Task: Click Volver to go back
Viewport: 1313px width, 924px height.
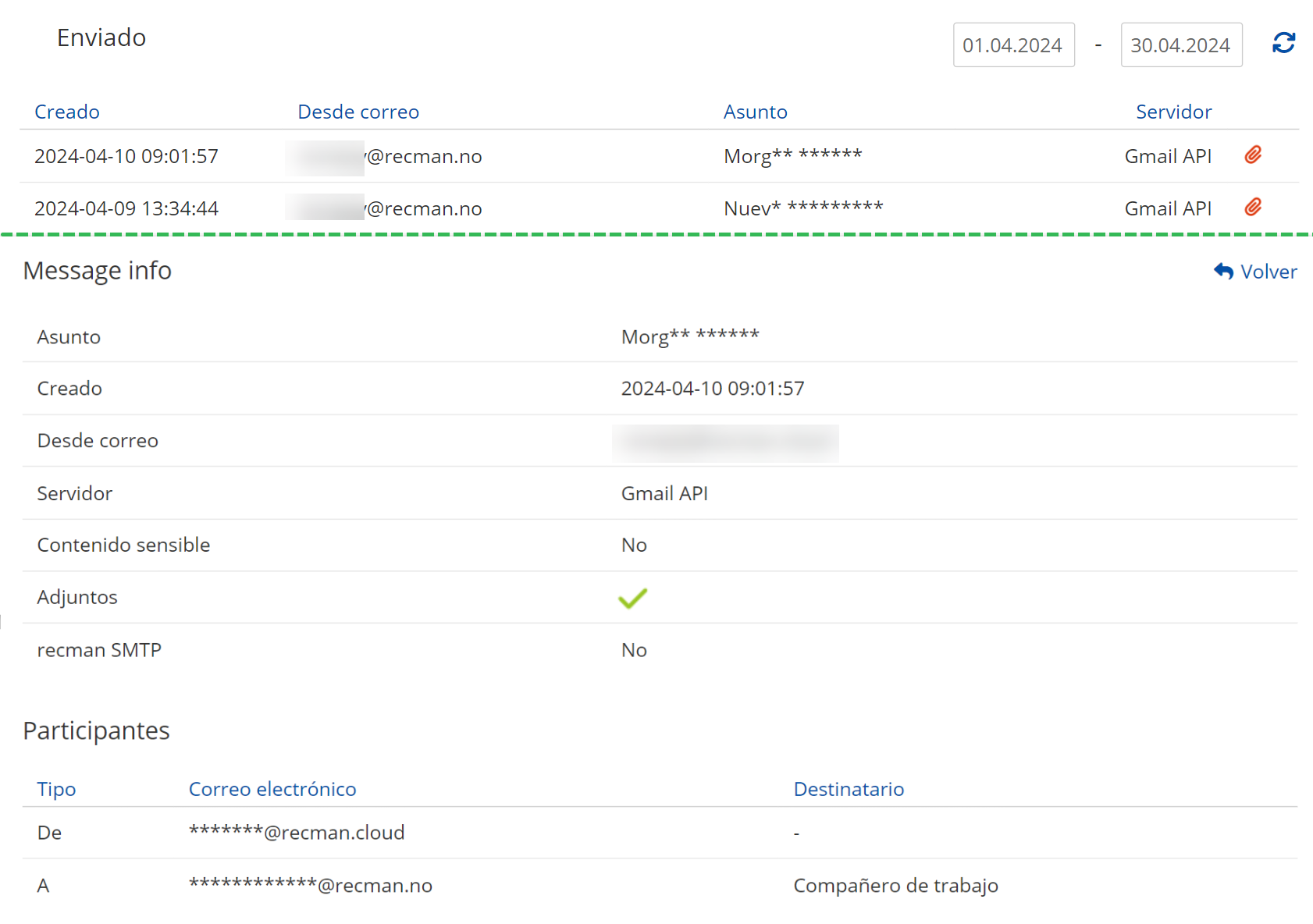Action: tap(1269, 272)
